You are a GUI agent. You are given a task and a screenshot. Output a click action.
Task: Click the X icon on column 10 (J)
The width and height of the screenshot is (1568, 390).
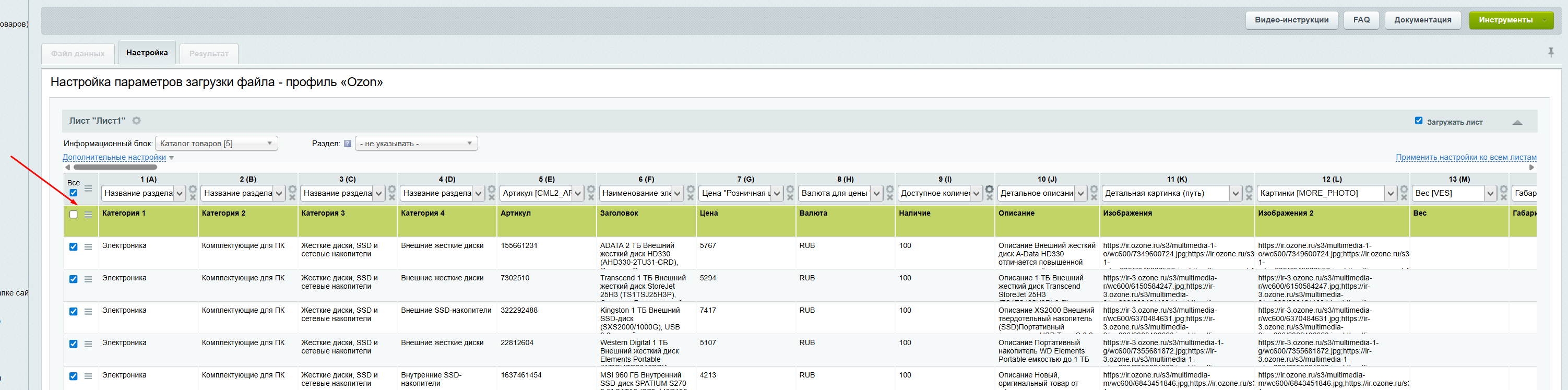[x=1094, y=197]
